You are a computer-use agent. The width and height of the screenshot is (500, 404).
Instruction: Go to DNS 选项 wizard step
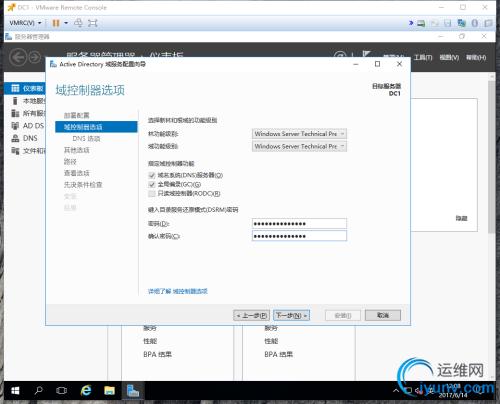[x=86, y=138]
